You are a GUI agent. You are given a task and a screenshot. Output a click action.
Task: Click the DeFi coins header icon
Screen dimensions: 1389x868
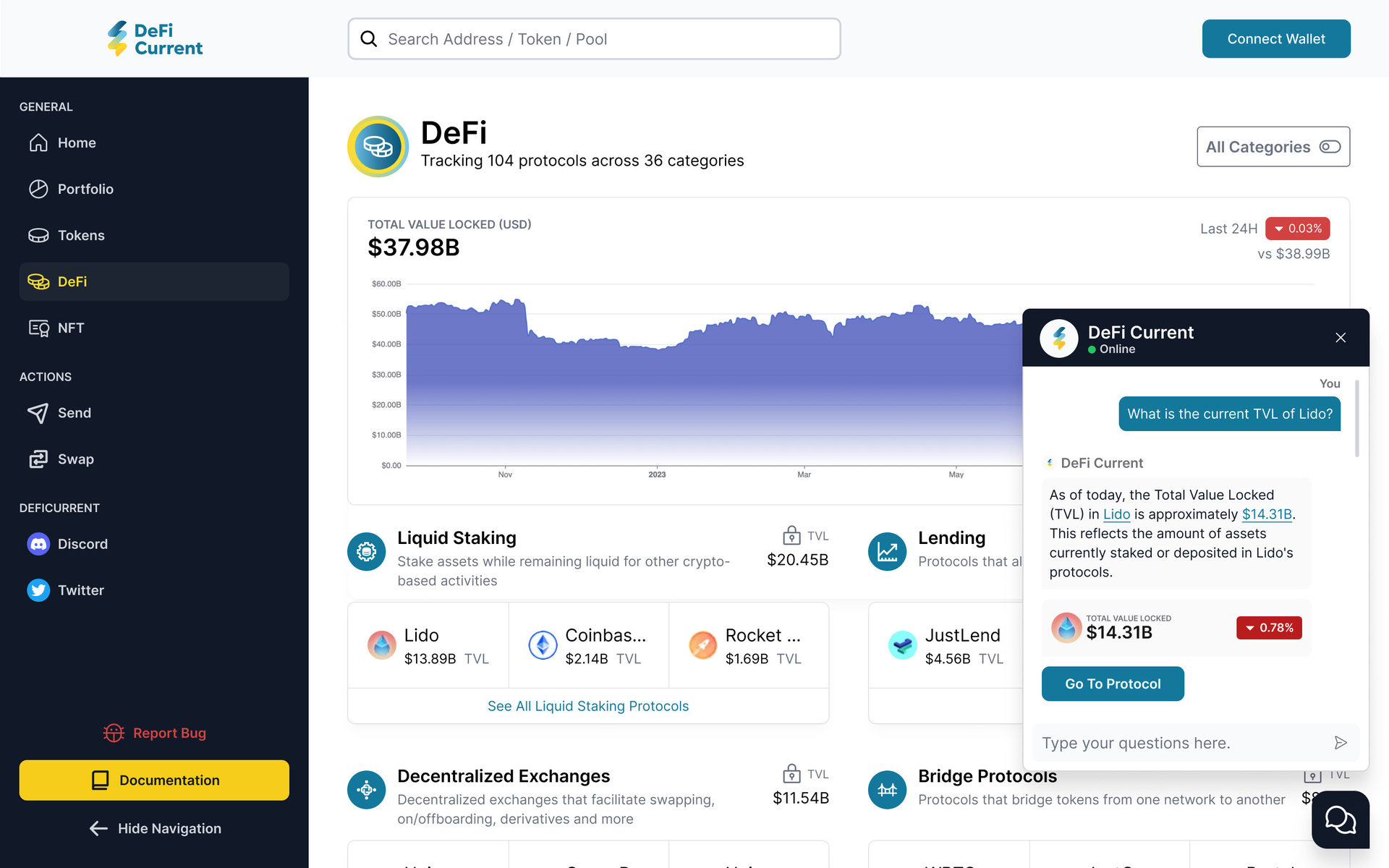click(x=378, y=147)
